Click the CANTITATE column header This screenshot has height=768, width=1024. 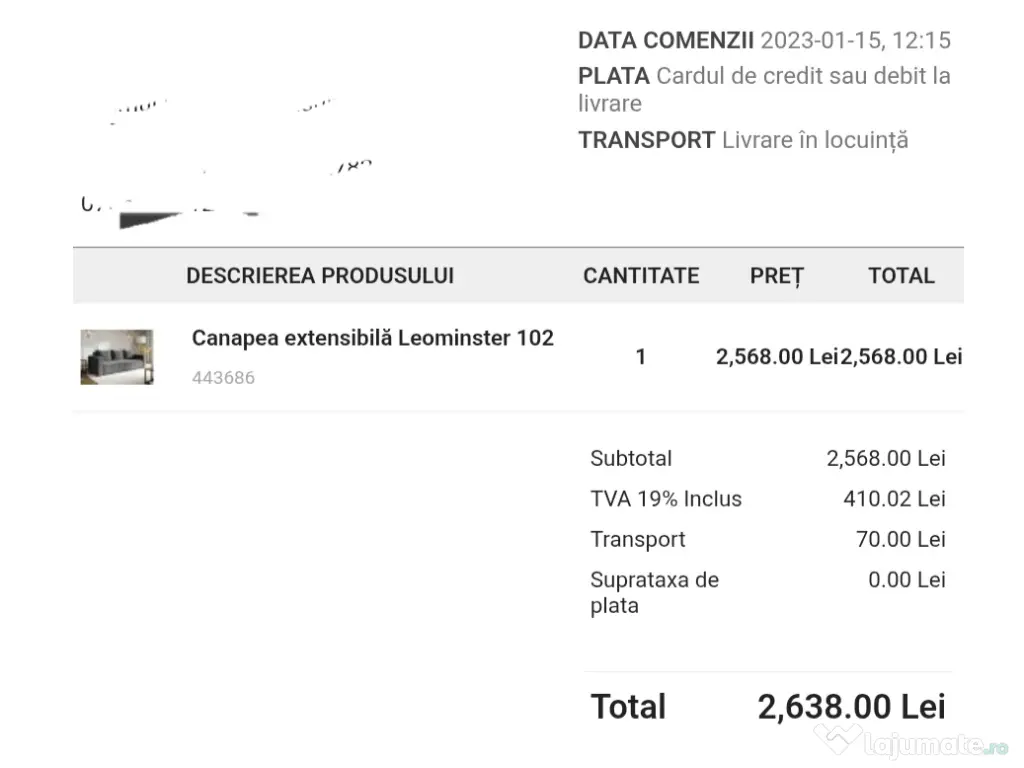tap(641, 276)
